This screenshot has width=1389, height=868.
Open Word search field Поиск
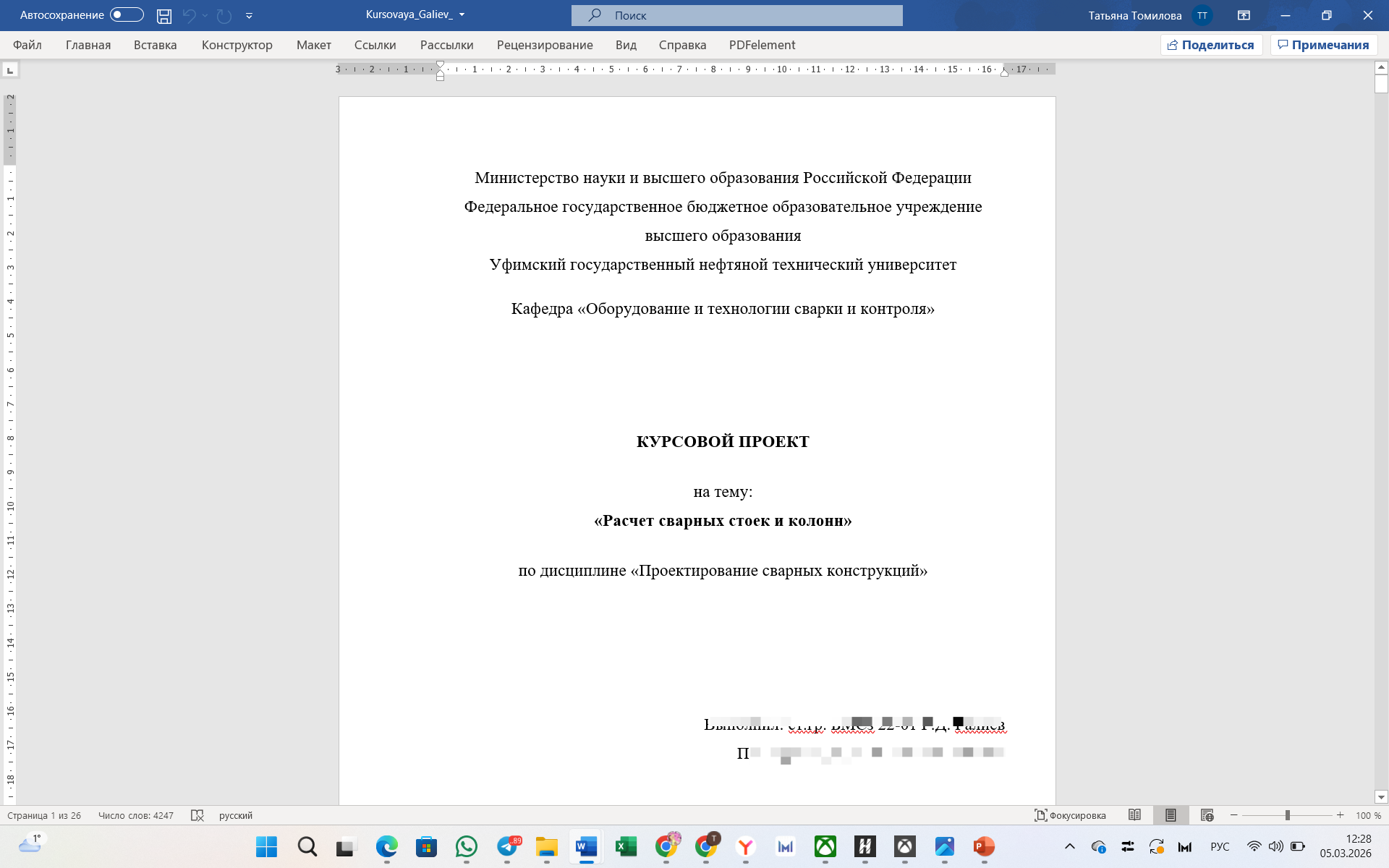point(736,15)
